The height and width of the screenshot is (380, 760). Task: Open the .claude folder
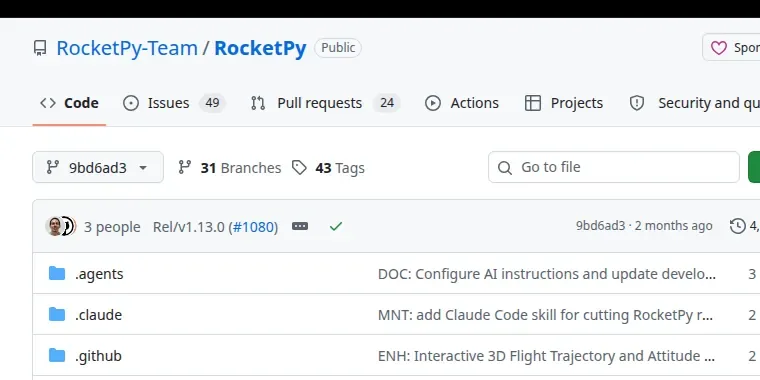[x=98, y=315]
